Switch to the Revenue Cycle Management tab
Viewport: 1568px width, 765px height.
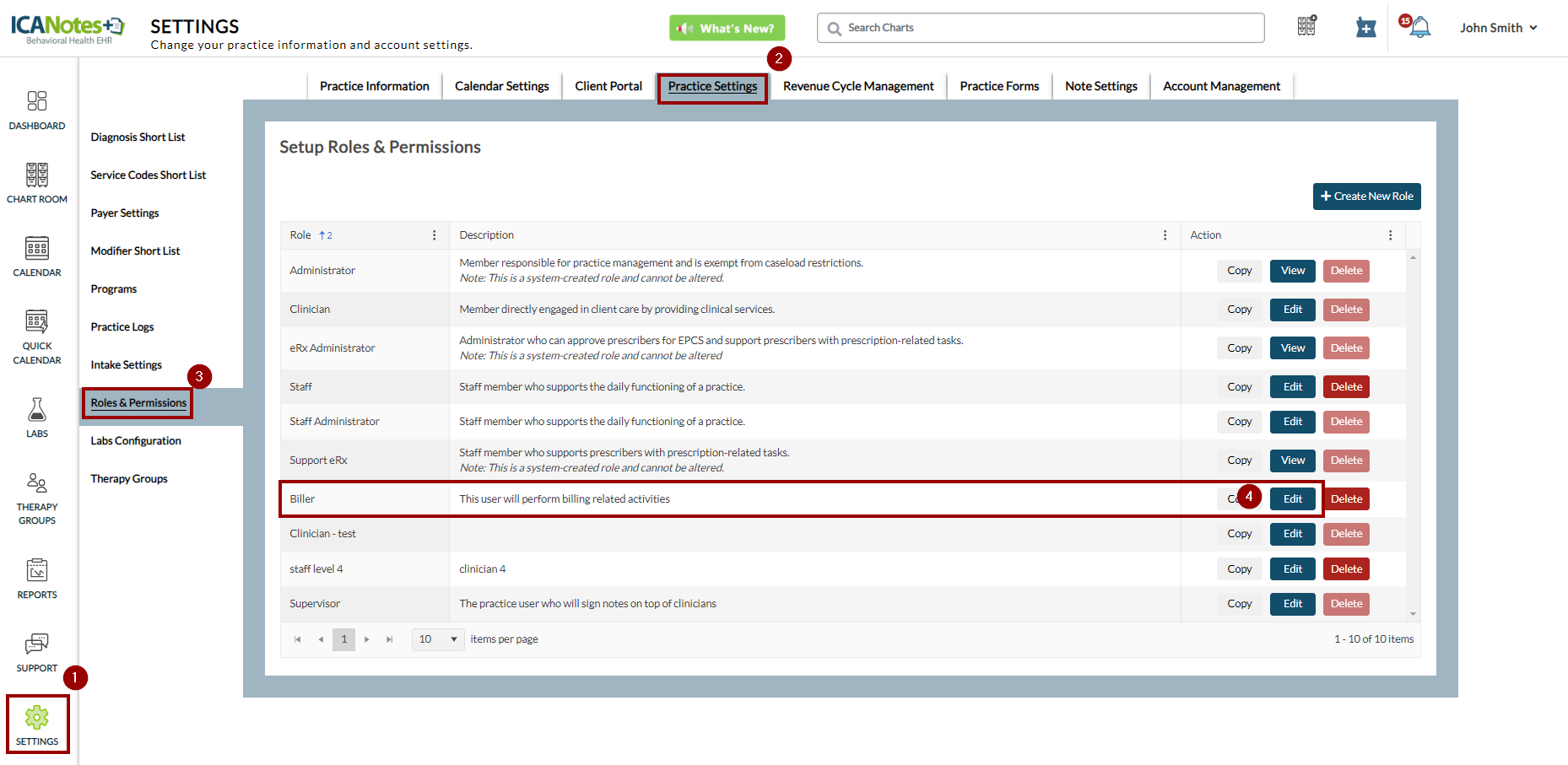(x=858, y=86)
